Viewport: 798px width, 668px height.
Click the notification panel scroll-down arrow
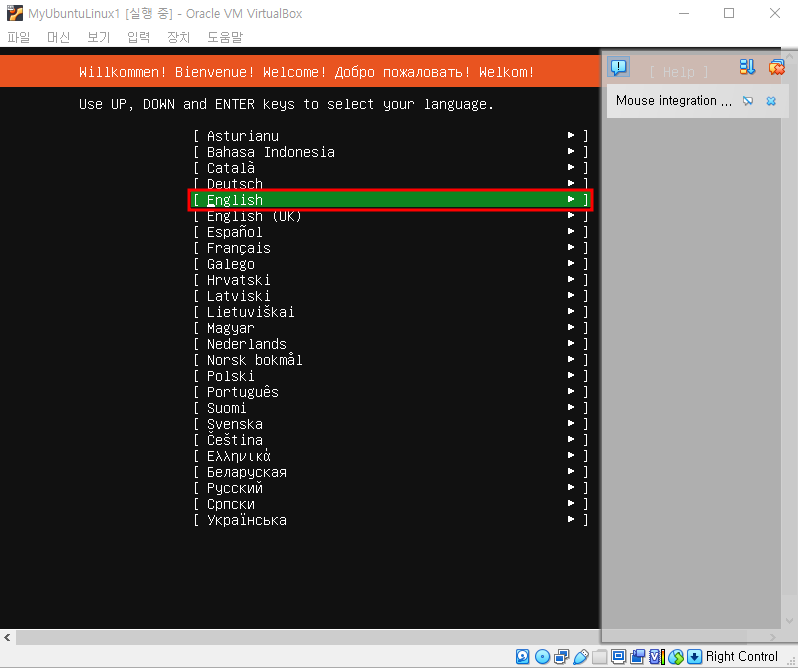(x=789, y=621)
